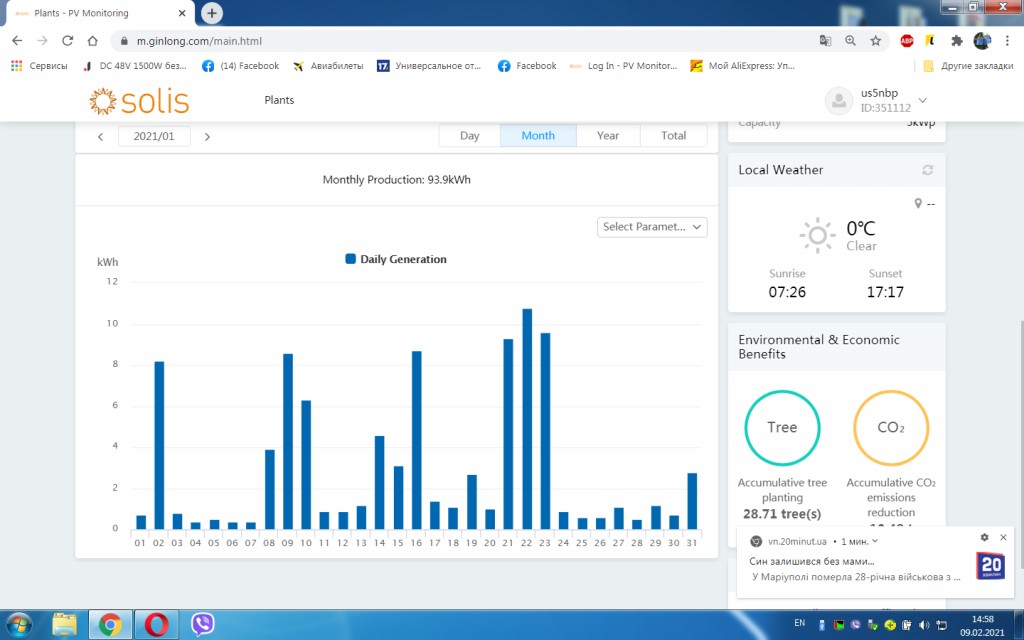This screenshot has height=640, width=1024.
Task: Advance to the next month
Action: click(207, 136)
